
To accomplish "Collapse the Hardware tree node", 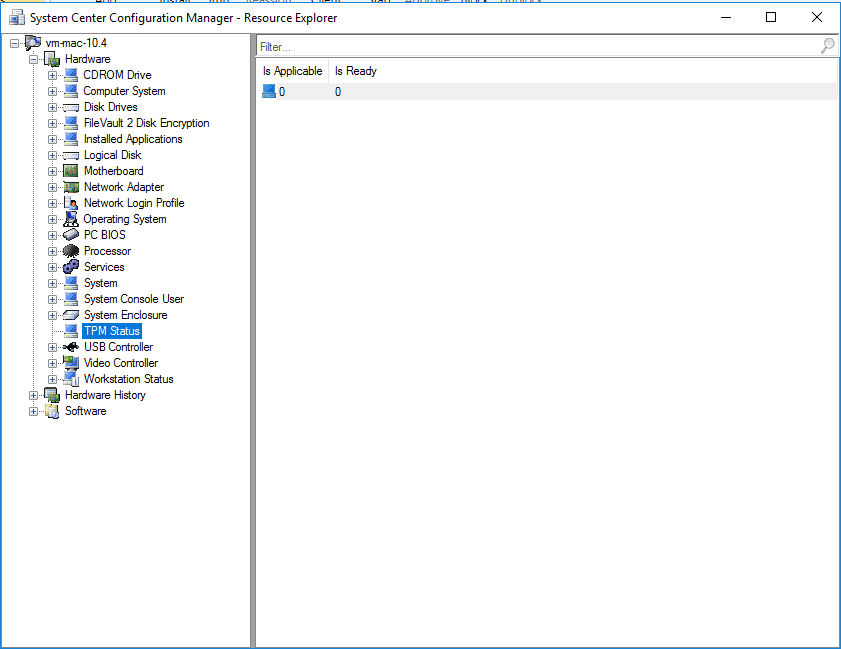I will [34, 59].
